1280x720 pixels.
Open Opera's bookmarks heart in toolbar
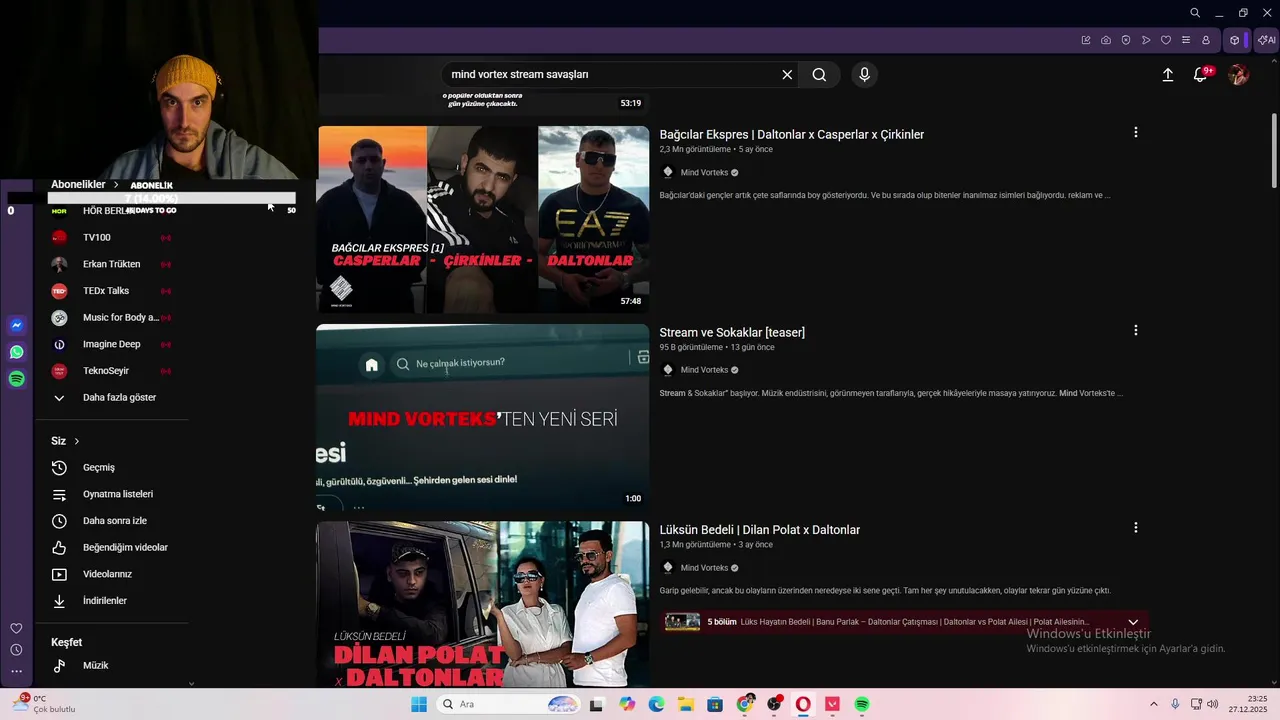click(x=1166, y=41)
